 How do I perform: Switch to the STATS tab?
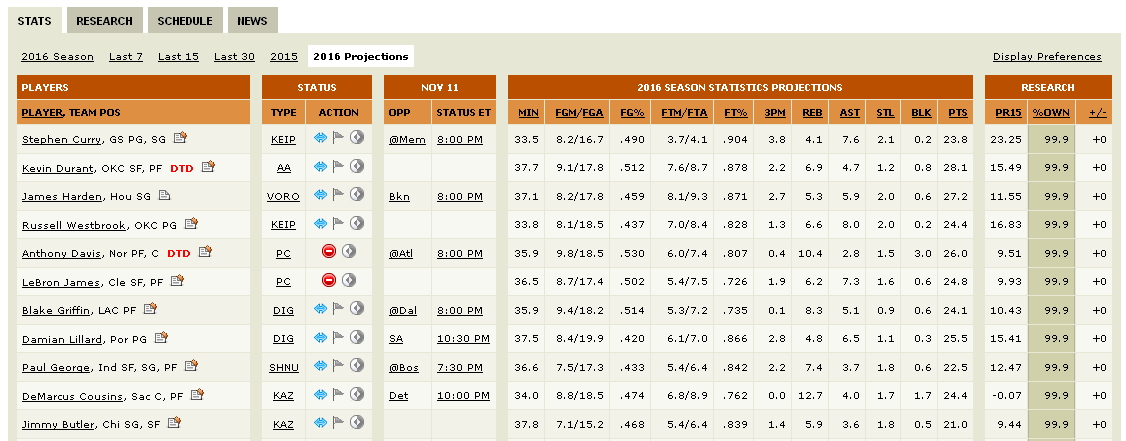point(34,21)
